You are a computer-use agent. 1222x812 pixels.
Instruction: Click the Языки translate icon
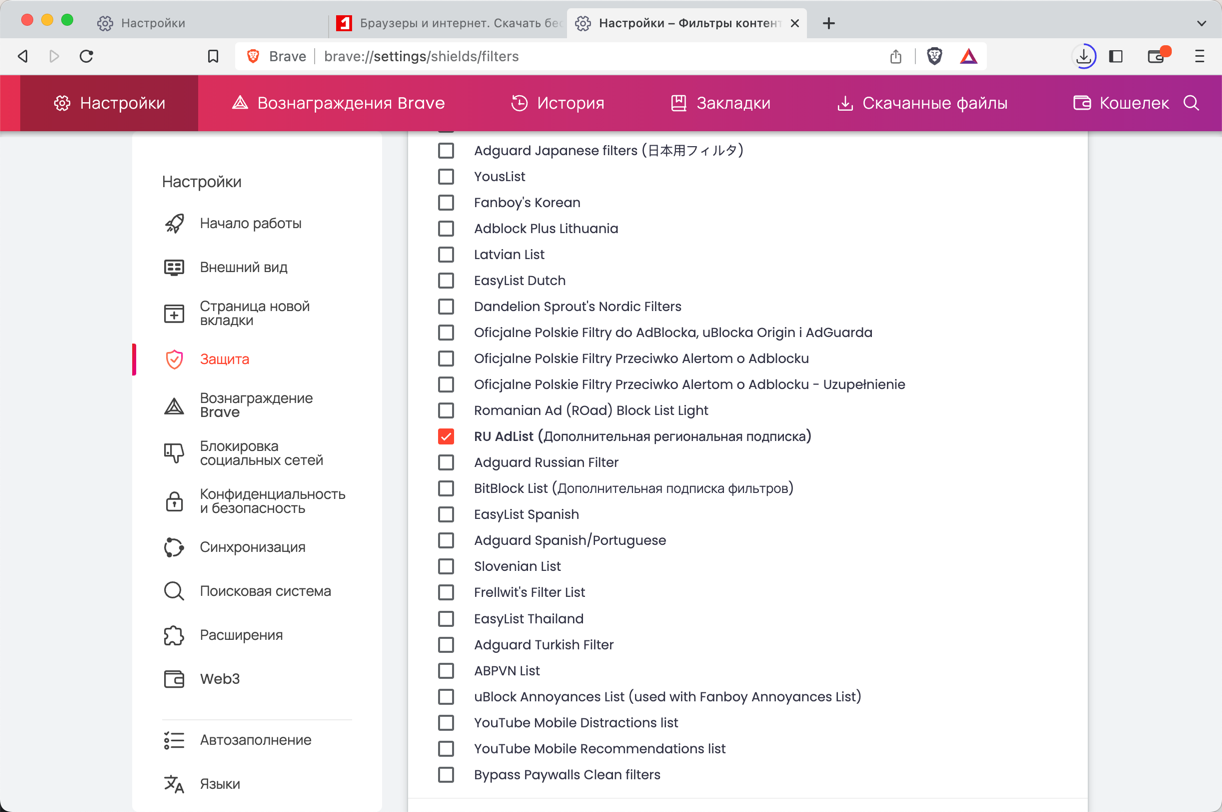pyautogui.click(x=174, y=784)
